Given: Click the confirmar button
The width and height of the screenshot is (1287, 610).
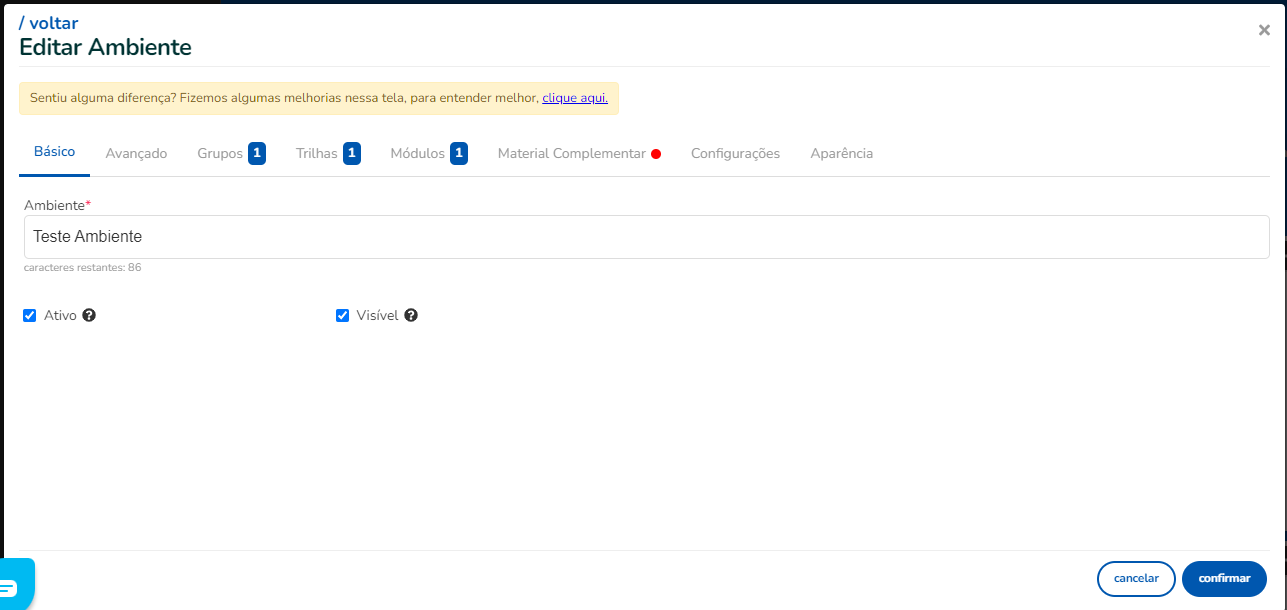Looking at the screenshot, I should pyautogui.click(x=1224, y=578).
